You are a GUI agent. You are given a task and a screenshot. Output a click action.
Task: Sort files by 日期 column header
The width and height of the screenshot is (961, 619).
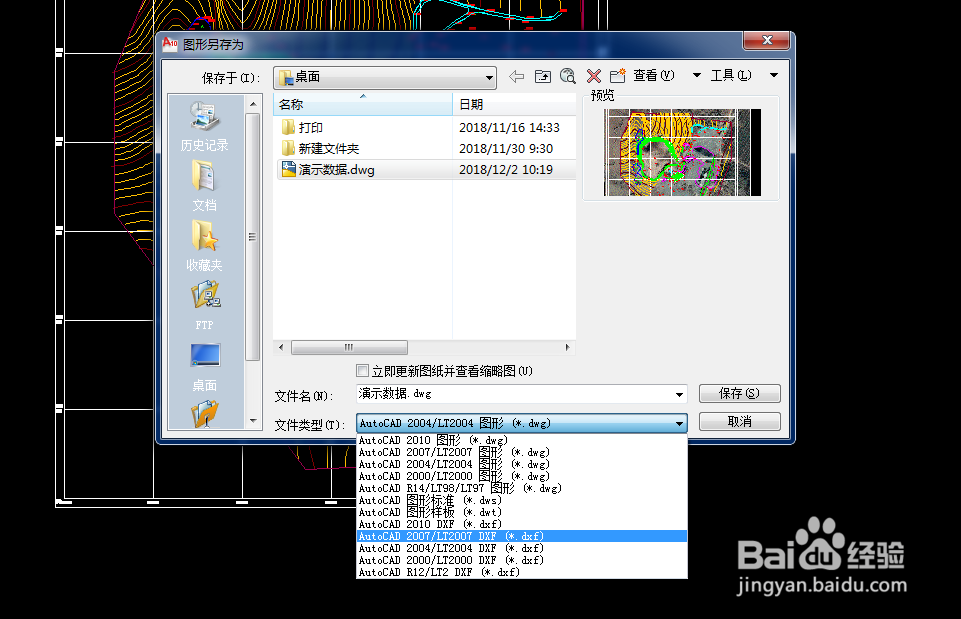point(514,104)
